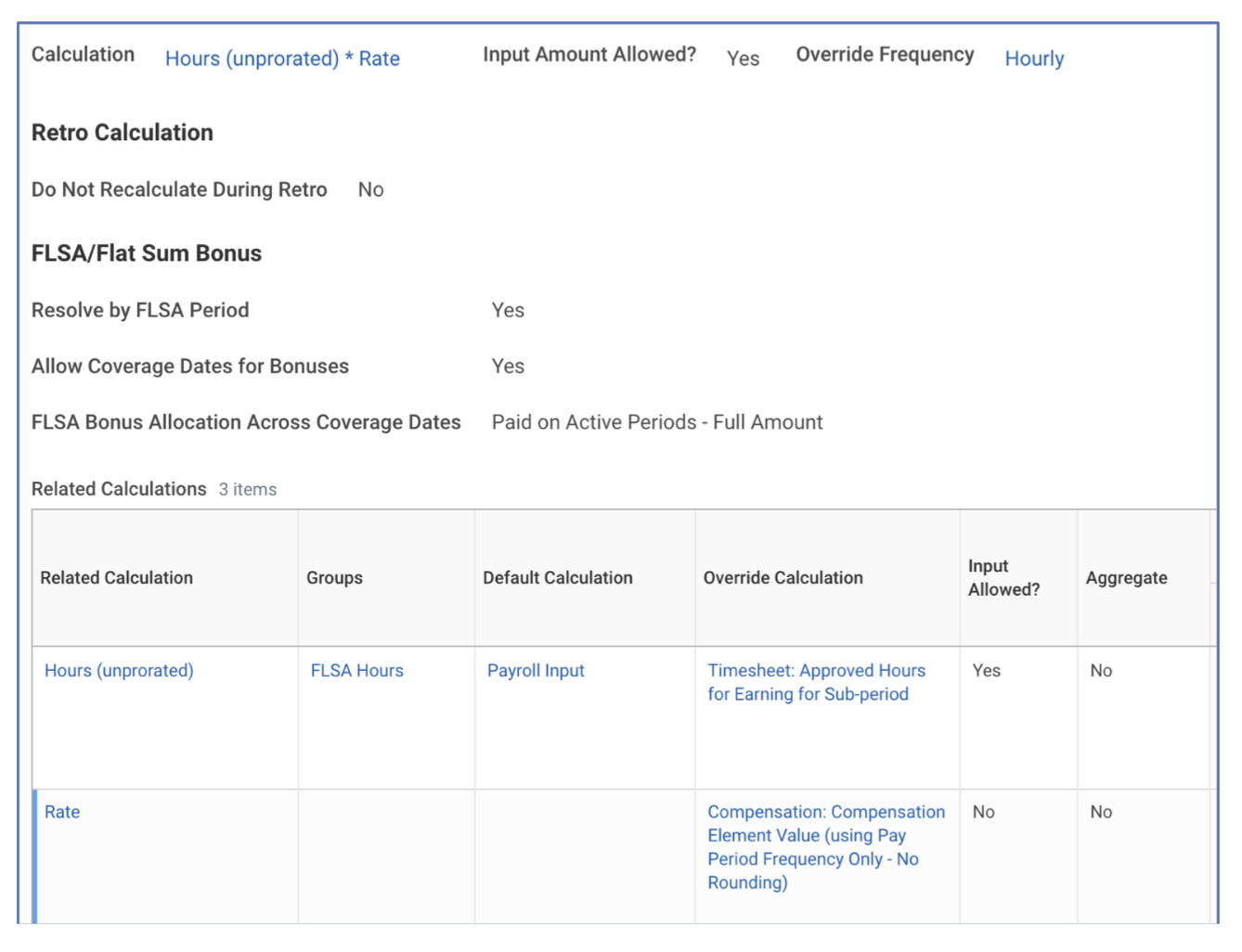Select the Rate row's Input Allowed No cell
This screenshot has width=1242, height=952.
984,812
